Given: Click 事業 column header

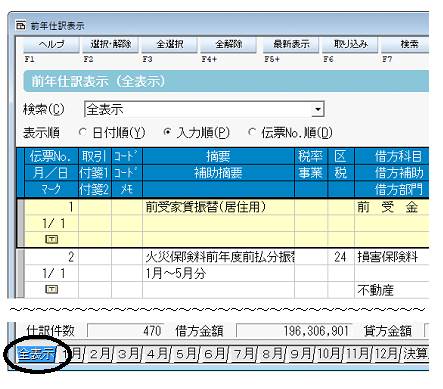Looking at the screenshot, I should [x=311, y=173].
